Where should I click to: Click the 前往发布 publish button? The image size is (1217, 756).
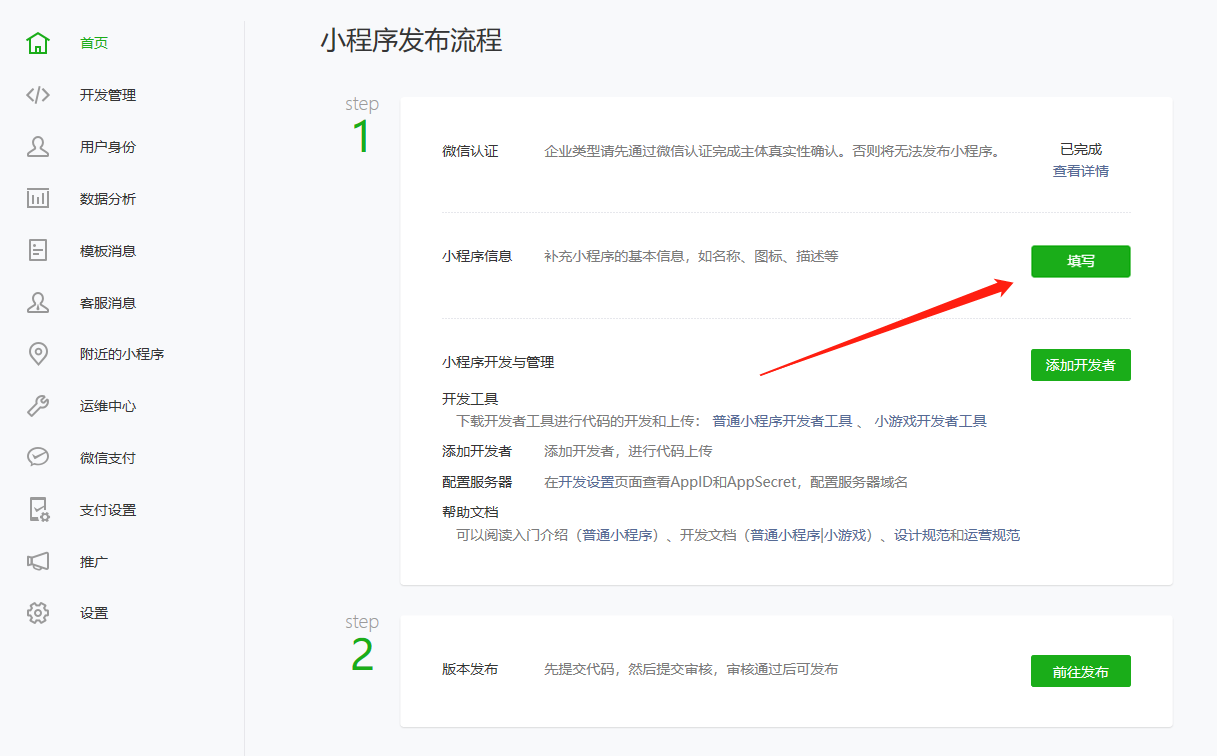(1080, 671)
